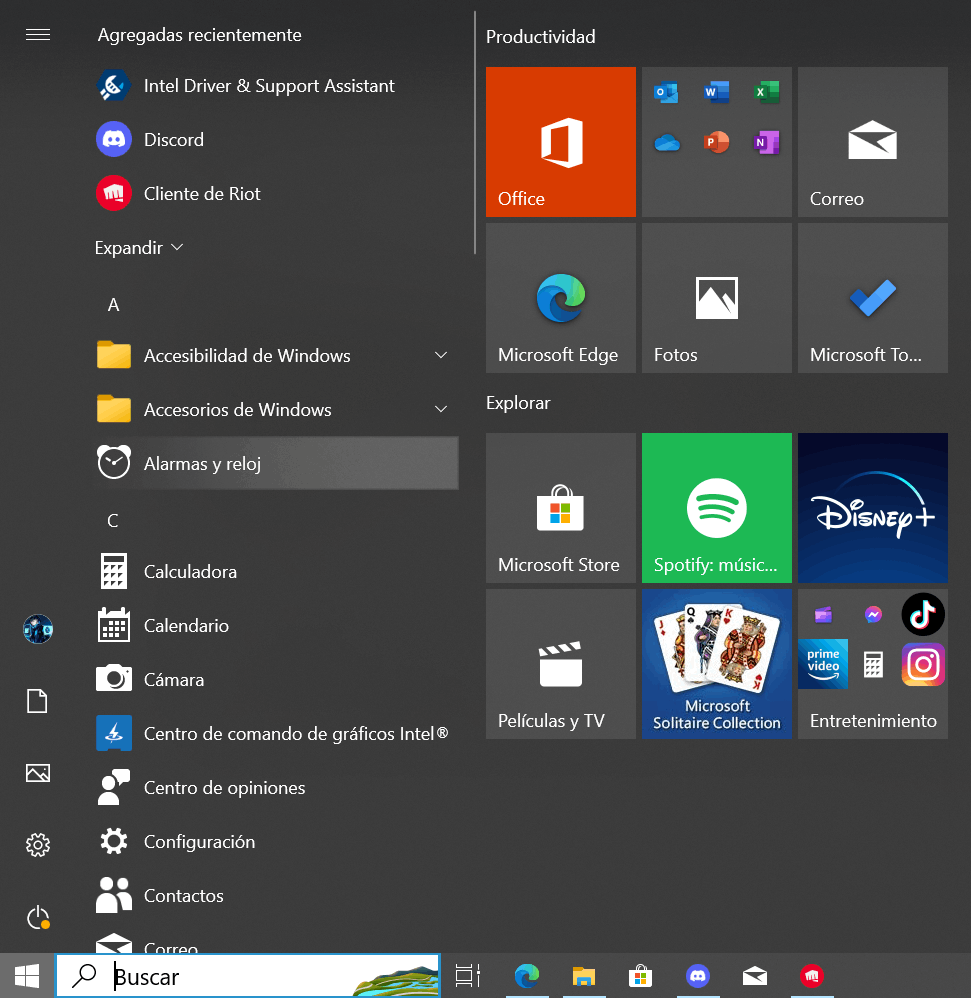The width and height of the screenshot is (971, 998).
Task: Click the Explorar group header
Action: click(x=518, y=403)
